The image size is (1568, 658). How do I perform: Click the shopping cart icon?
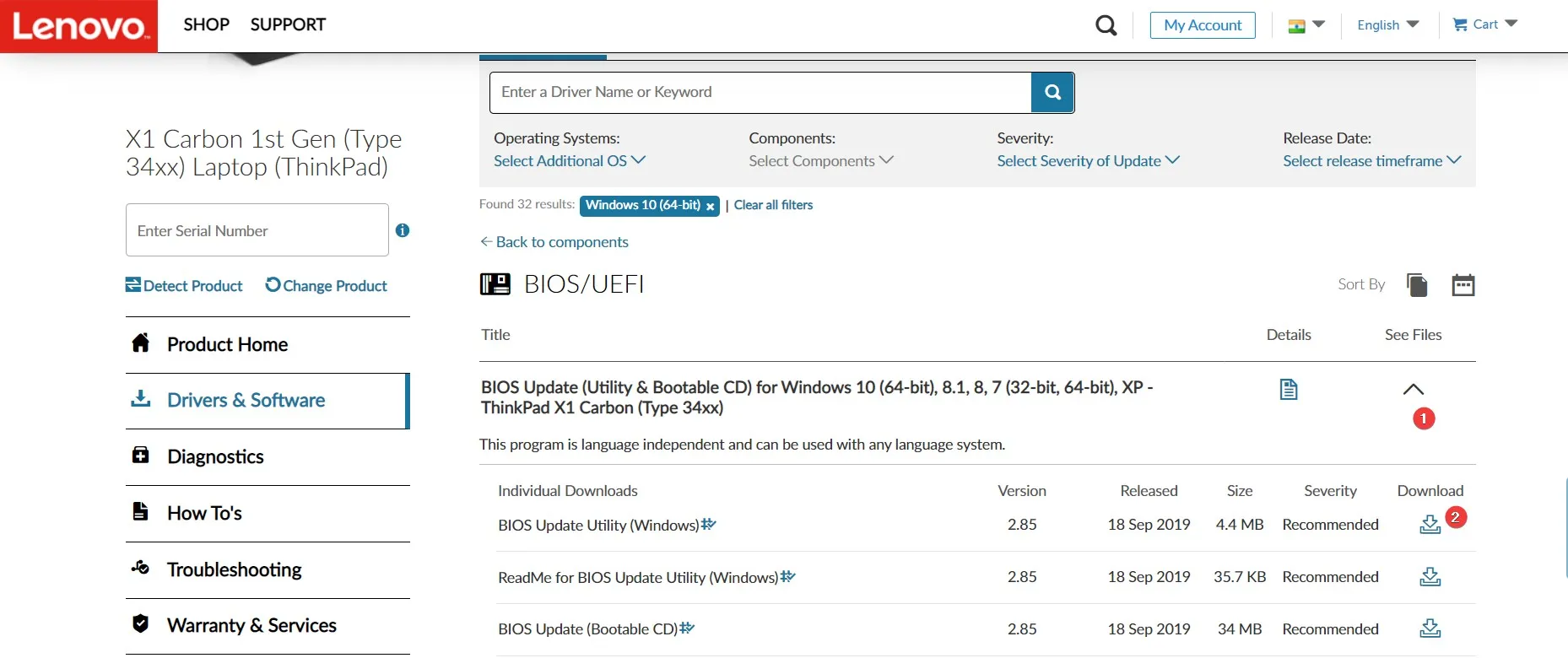click(1460, 24)
